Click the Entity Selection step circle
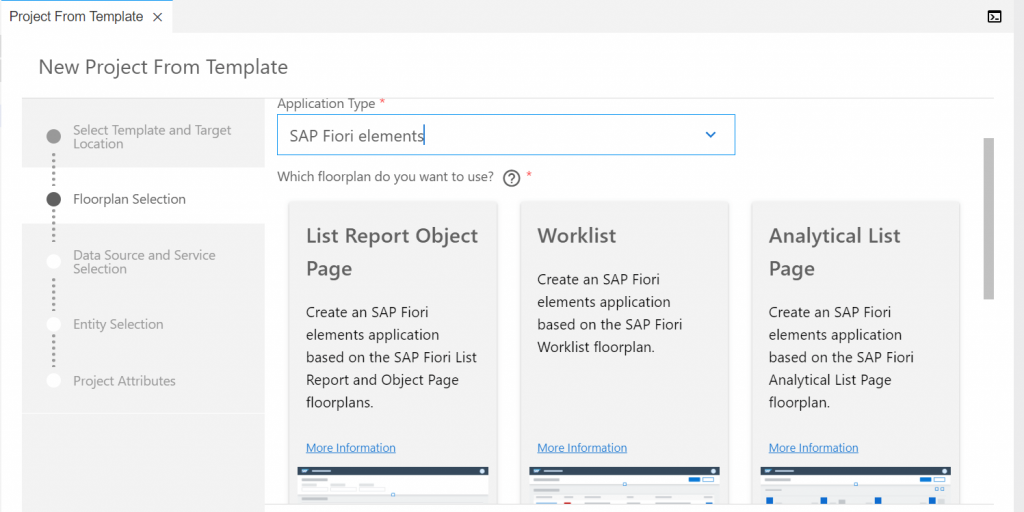The width and height of the screenshot is (1024, 512). tap(54, 325)
